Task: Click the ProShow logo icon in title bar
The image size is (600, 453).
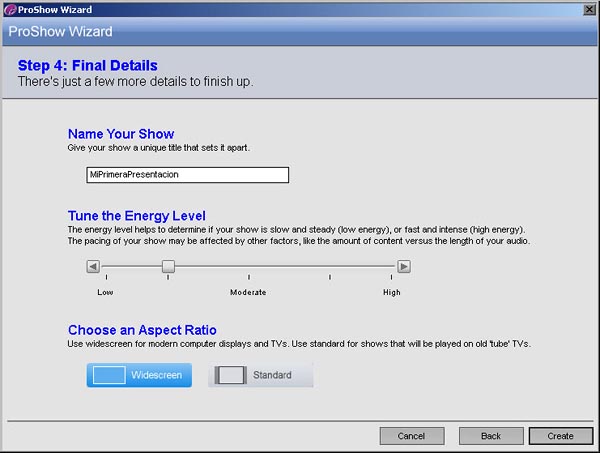Action: (10, 10)
